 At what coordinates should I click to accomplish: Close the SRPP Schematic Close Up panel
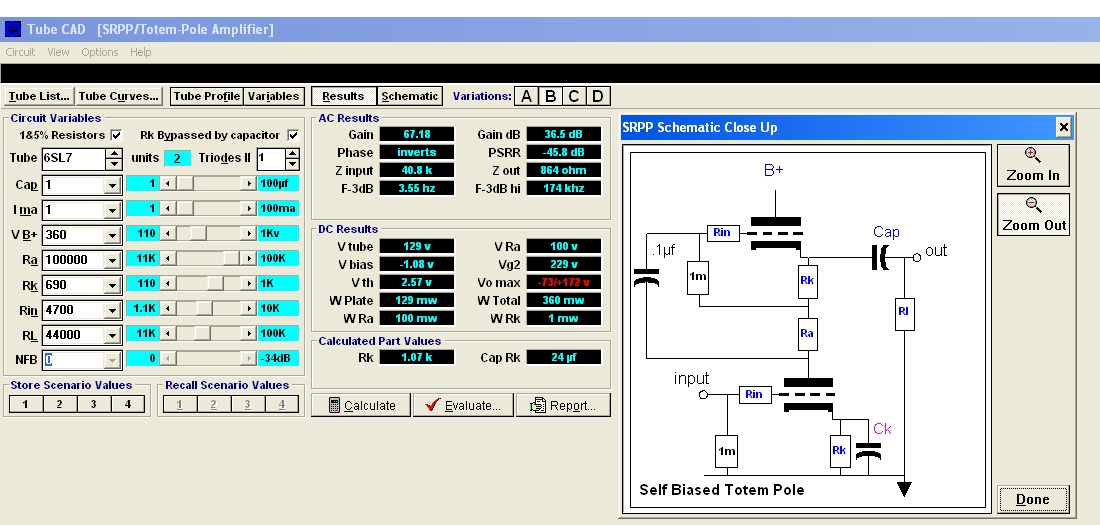pyautogui.click(x=1064, y=127)
